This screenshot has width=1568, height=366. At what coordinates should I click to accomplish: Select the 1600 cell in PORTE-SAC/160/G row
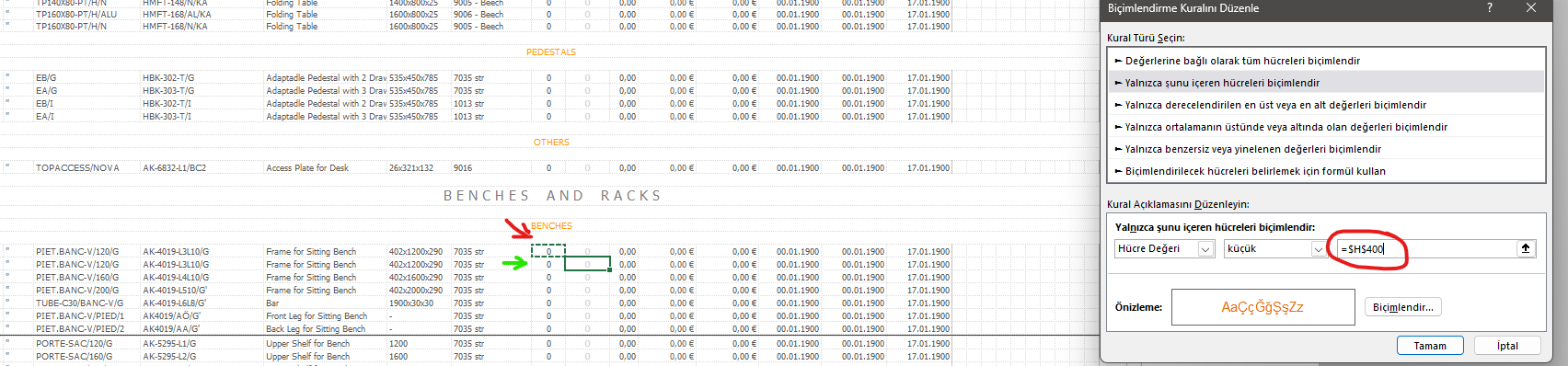coord(398,357)
